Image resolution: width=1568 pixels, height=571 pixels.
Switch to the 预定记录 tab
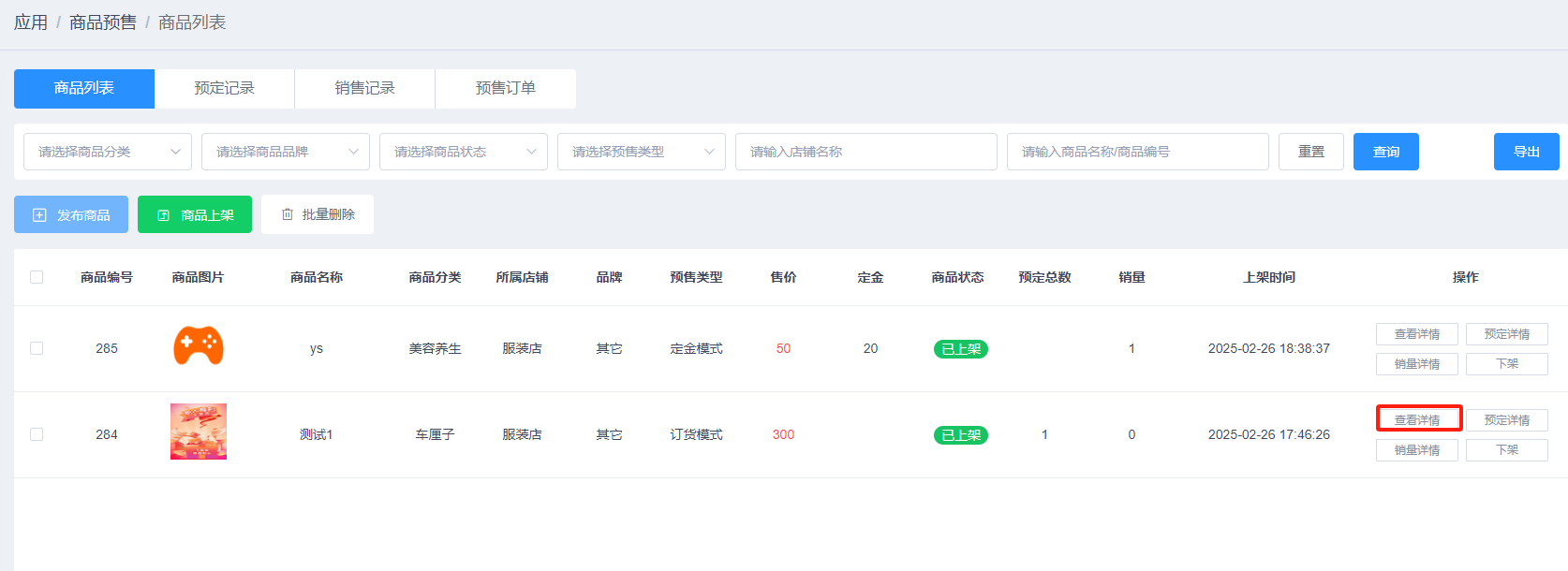pyautogui.click(x=225, y=88)
